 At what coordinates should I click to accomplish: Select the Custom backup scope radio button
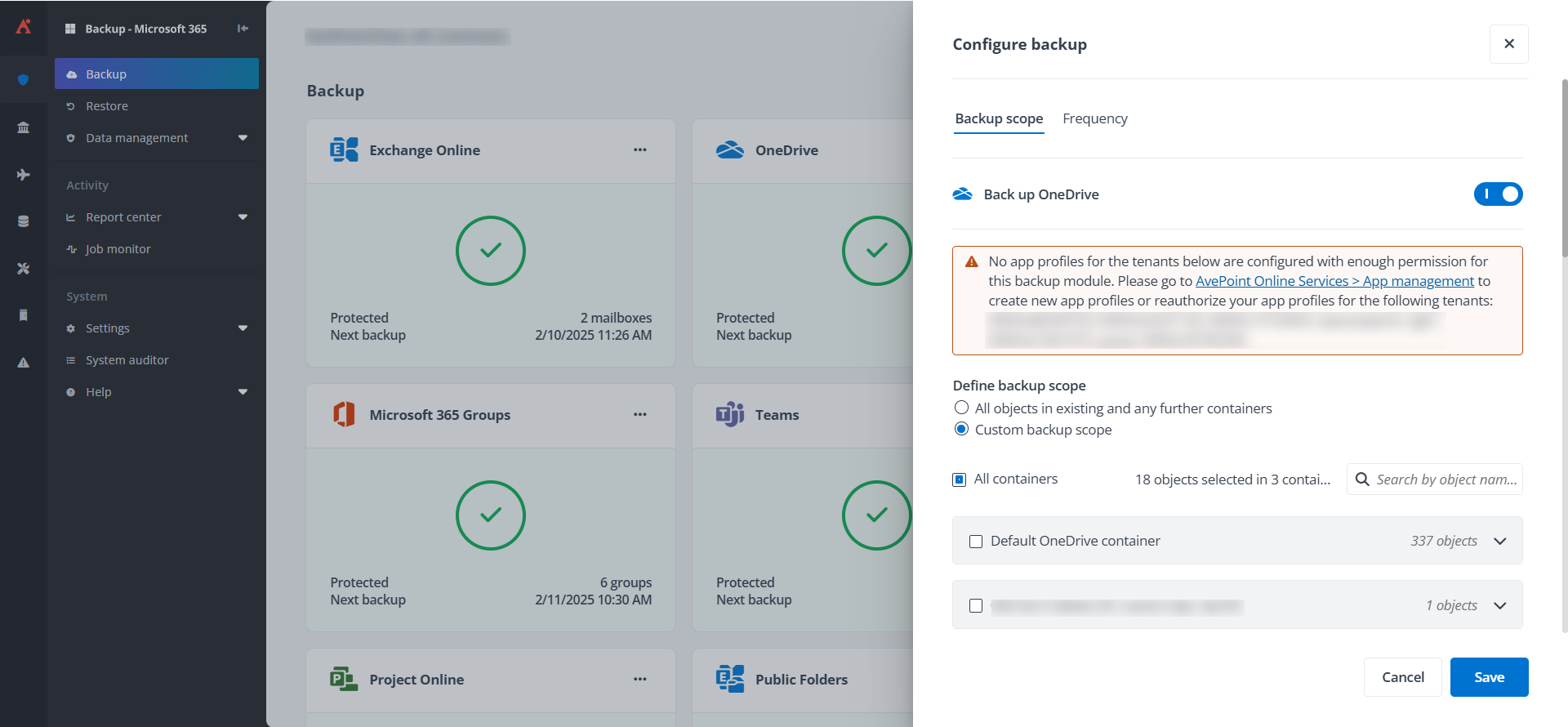click(x=962, y=429)
